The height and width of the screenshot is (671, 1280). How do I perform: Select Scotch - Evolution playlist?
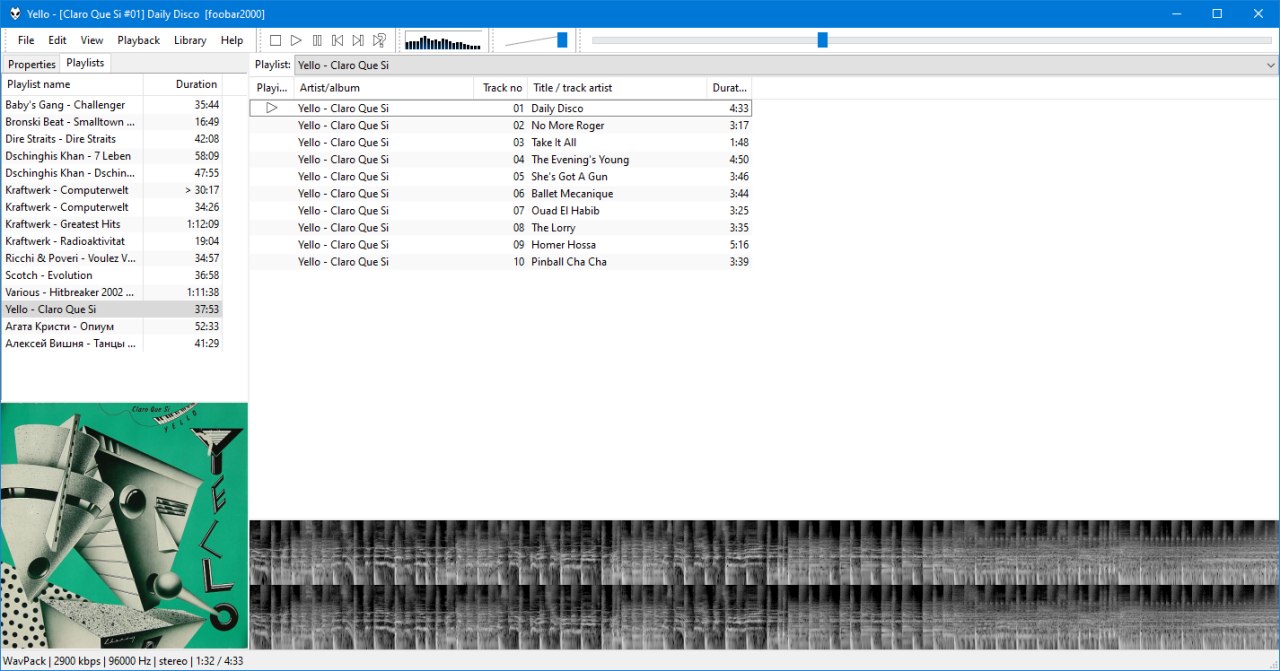point(112,275)
